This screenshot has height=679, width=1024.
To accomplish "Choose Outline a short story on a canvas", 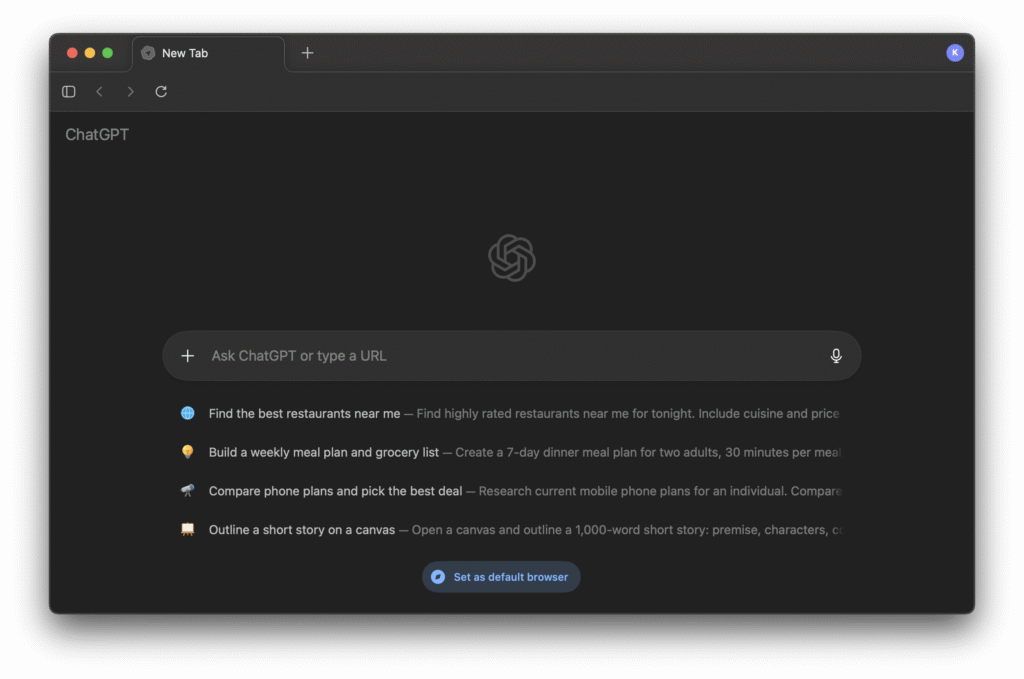I will 302,530.
